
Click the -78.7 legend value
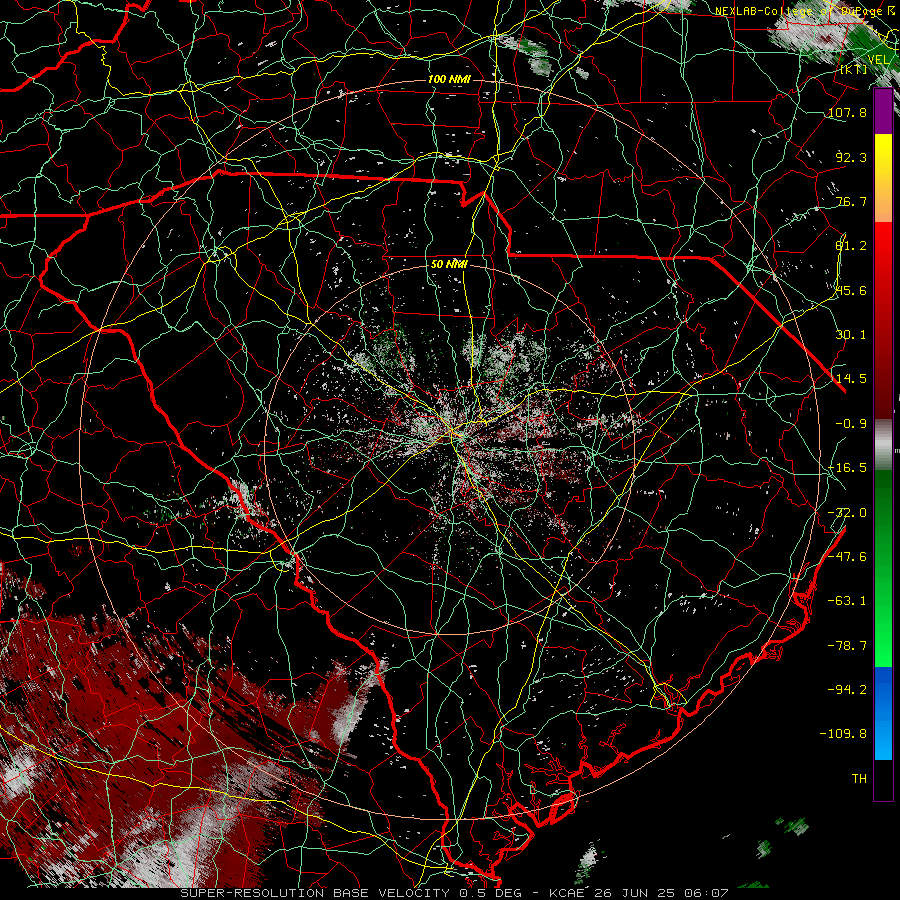[x=847, y=646]
